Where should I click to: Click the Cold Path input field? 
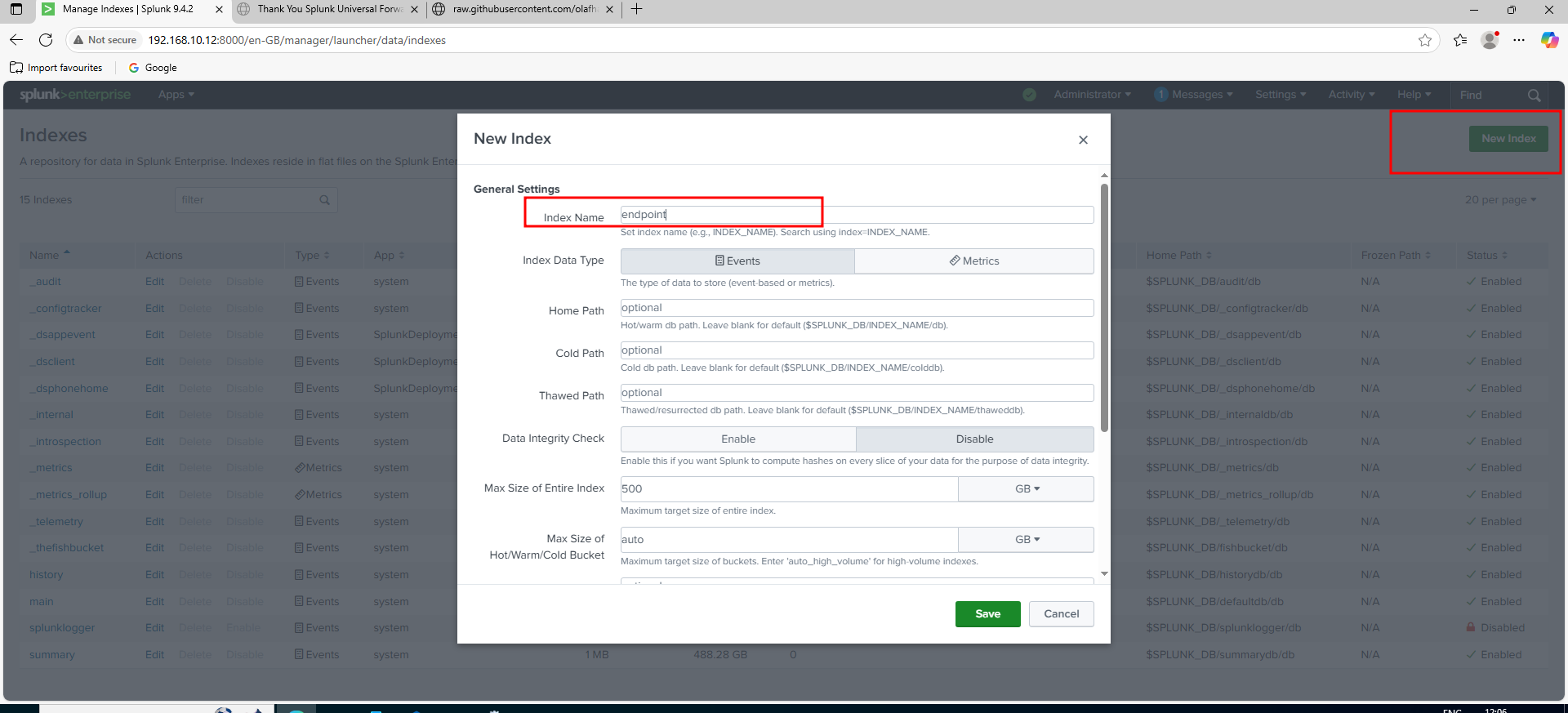(857, 350)
